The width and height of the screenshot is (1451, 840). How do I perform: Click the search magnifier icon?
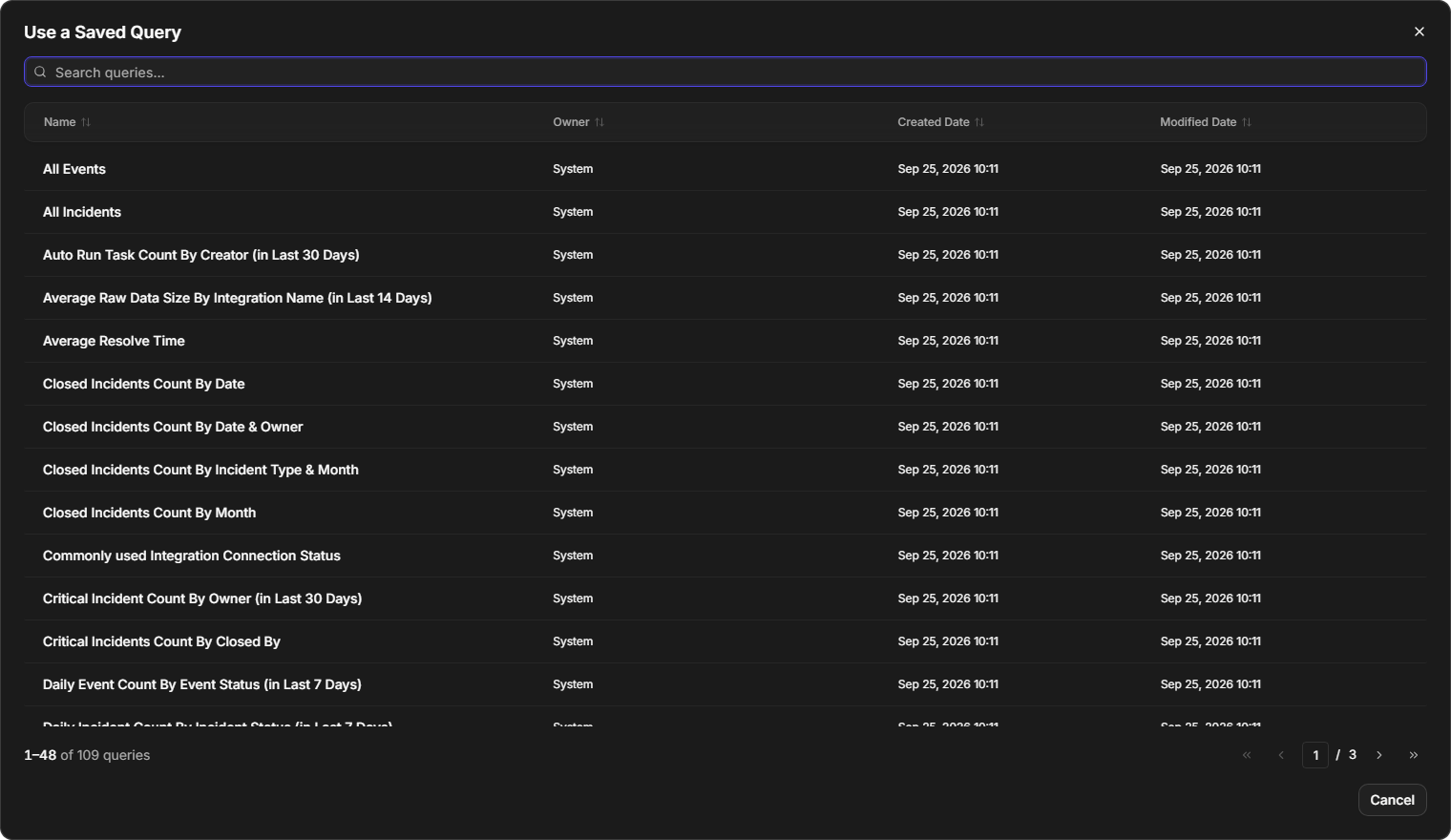tap(40, 72)
